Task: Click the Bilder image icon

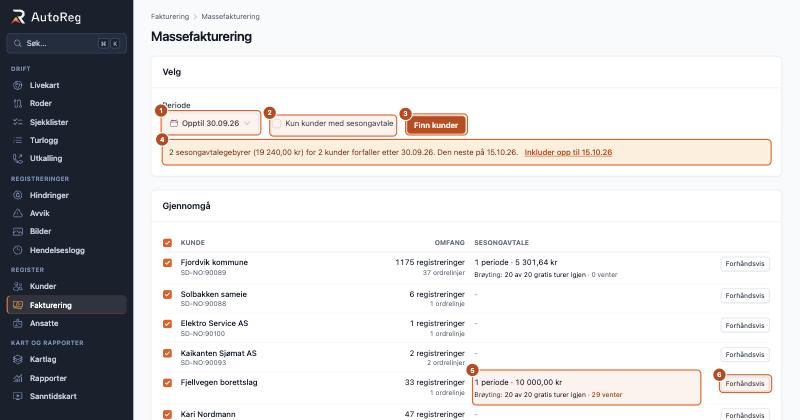Action: [x=18, y=231]
